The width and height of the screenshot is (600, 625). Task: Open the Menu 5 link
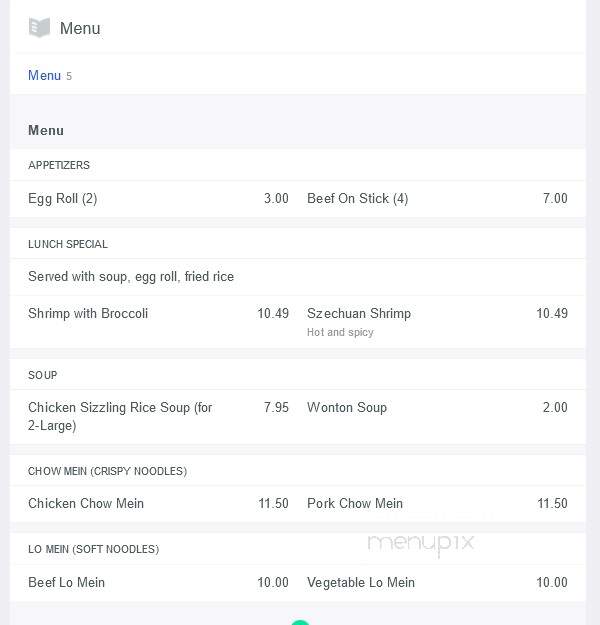(50, 75)
